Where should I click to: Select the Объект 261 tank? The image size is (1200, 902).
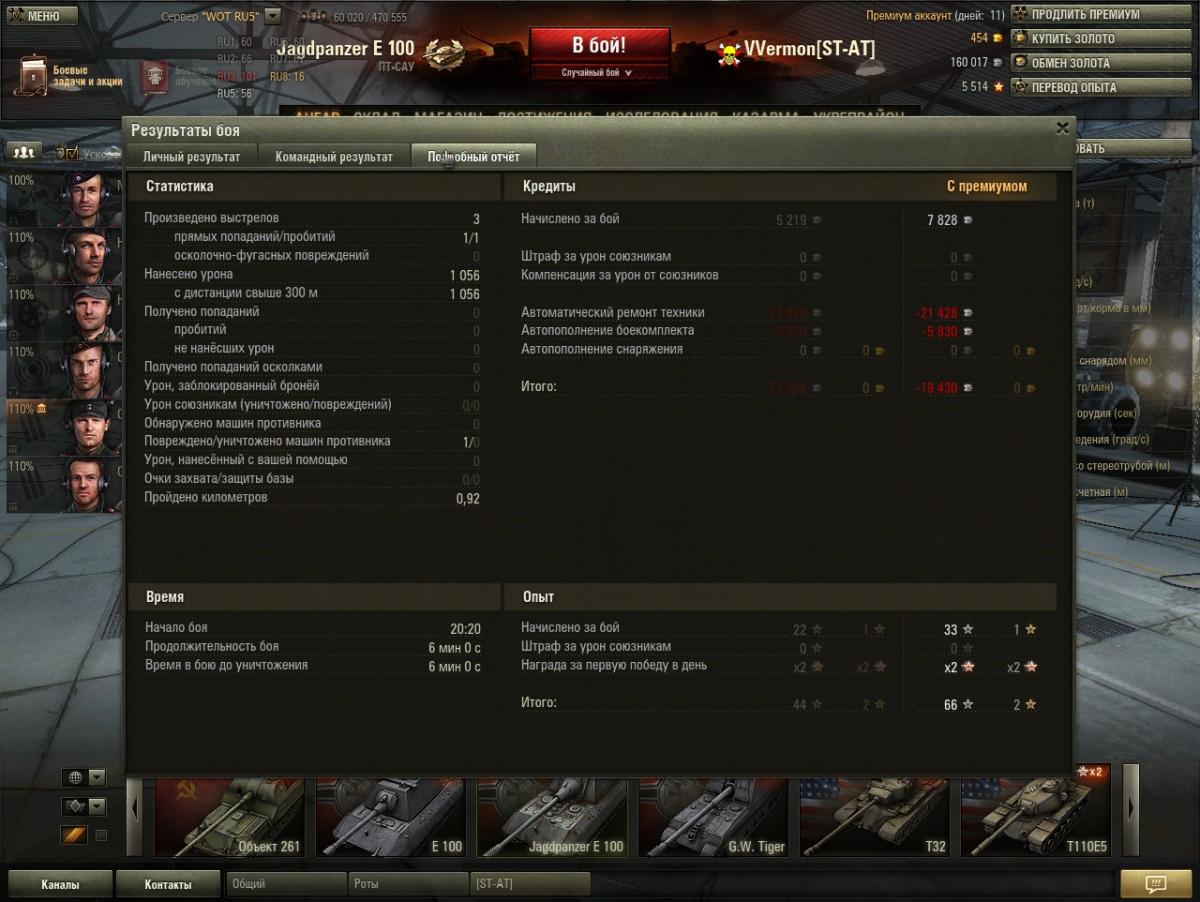228,817
